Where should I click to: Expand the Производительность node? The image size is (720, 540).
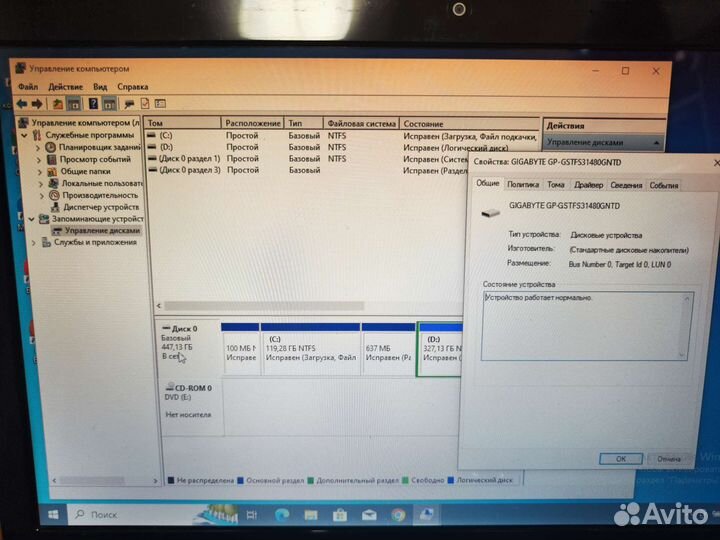point(42,196)
